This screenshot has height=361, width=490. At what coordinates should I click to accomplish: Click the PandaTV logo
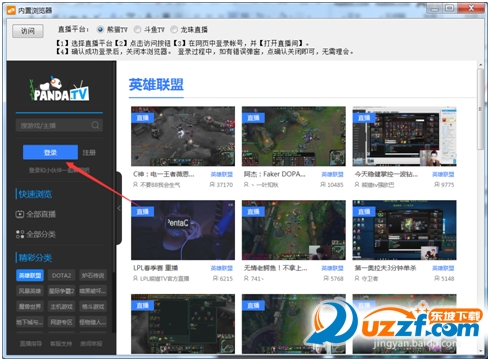coord(59,89)
